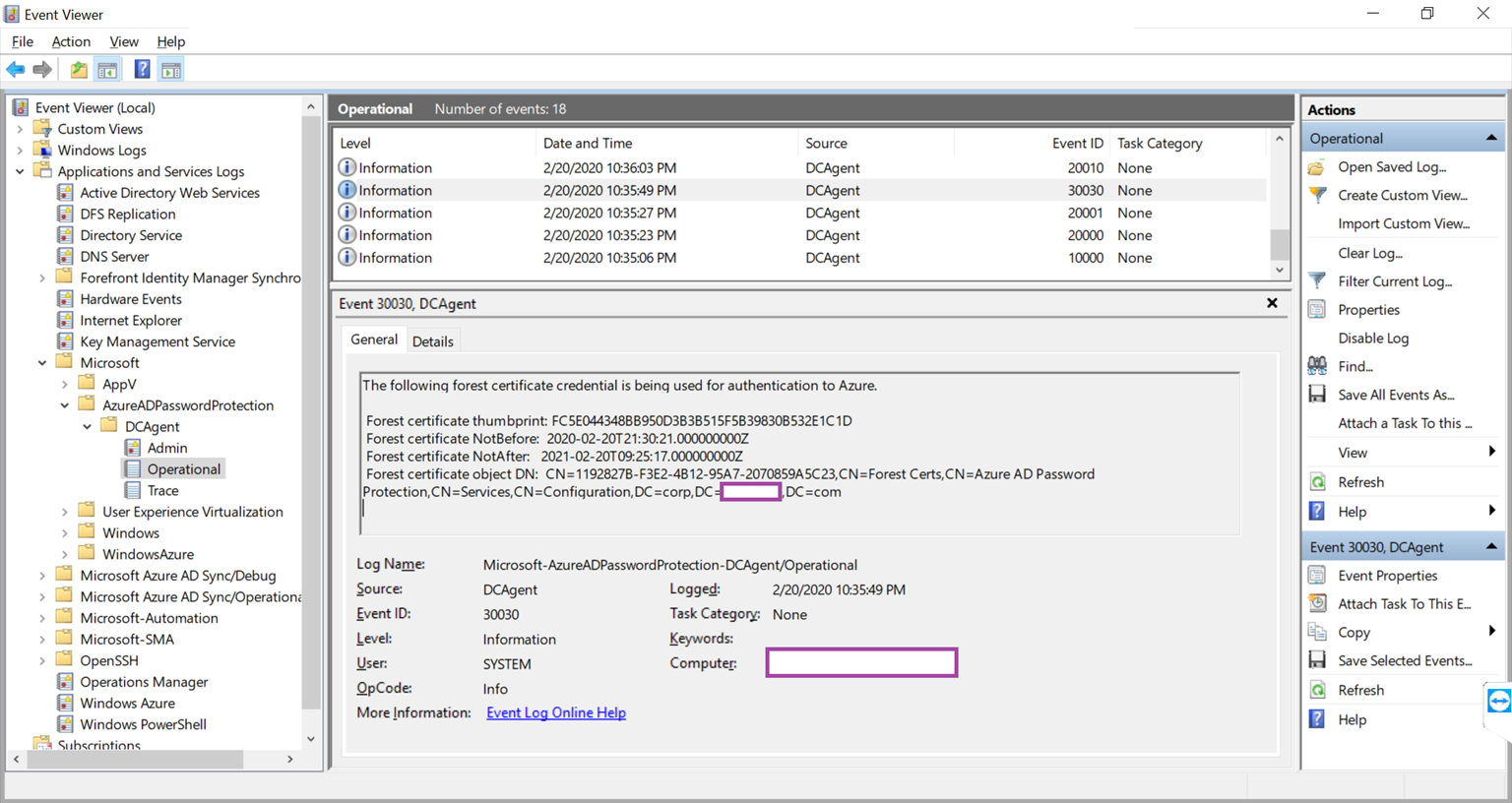Select the event row with ID 10000

800,258
